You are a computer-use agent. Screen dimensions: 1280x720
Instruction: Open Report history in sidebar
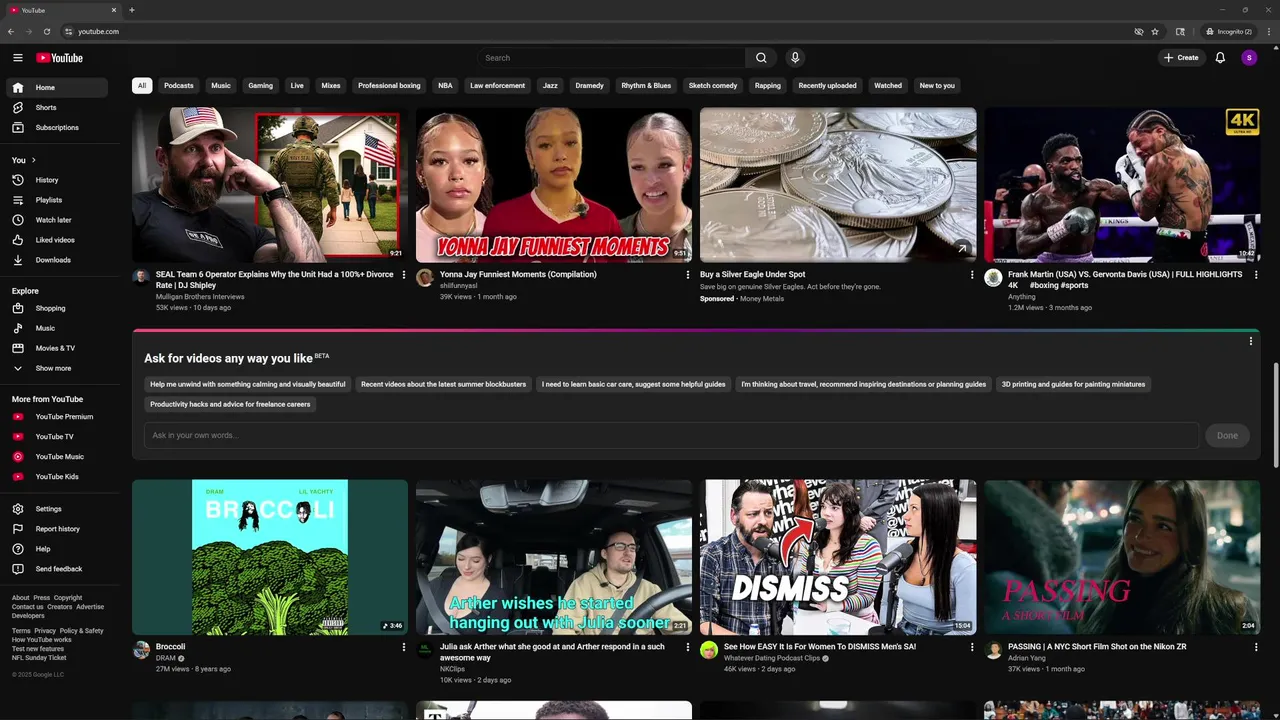(x=57, y=529)
